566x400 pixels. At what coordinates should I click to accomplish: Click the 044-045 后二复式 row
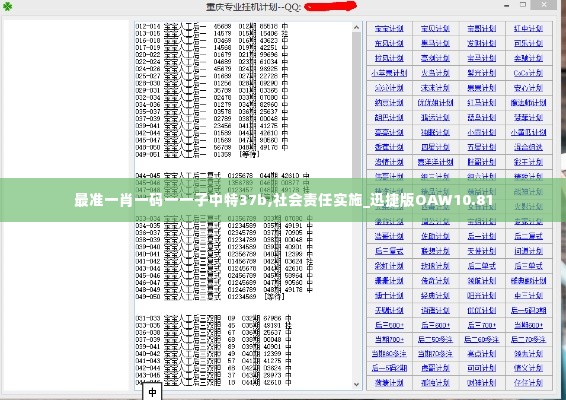(222, 176)
